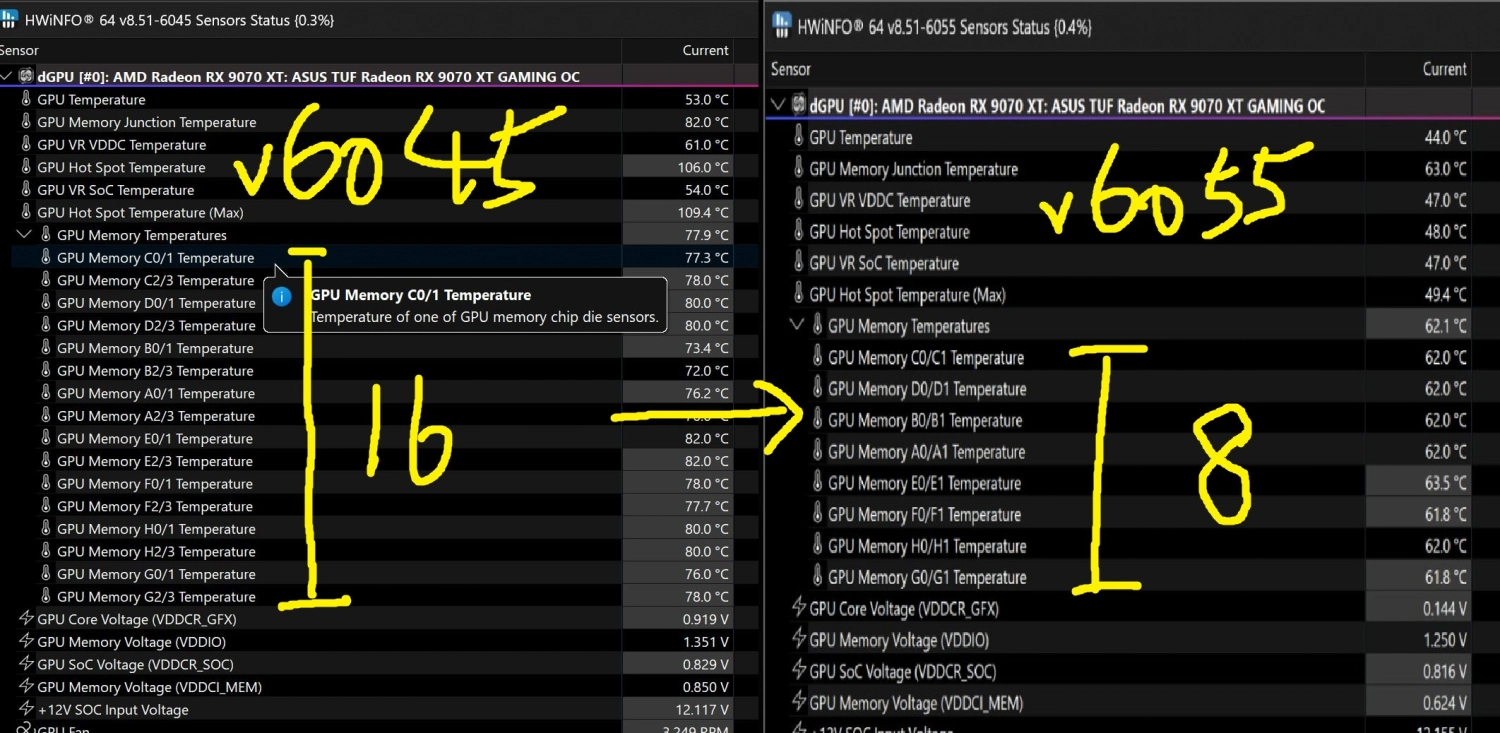
Task: Click the 1.351 V VDDIO value
Action: pyautogui.click(x=706, y=642)
